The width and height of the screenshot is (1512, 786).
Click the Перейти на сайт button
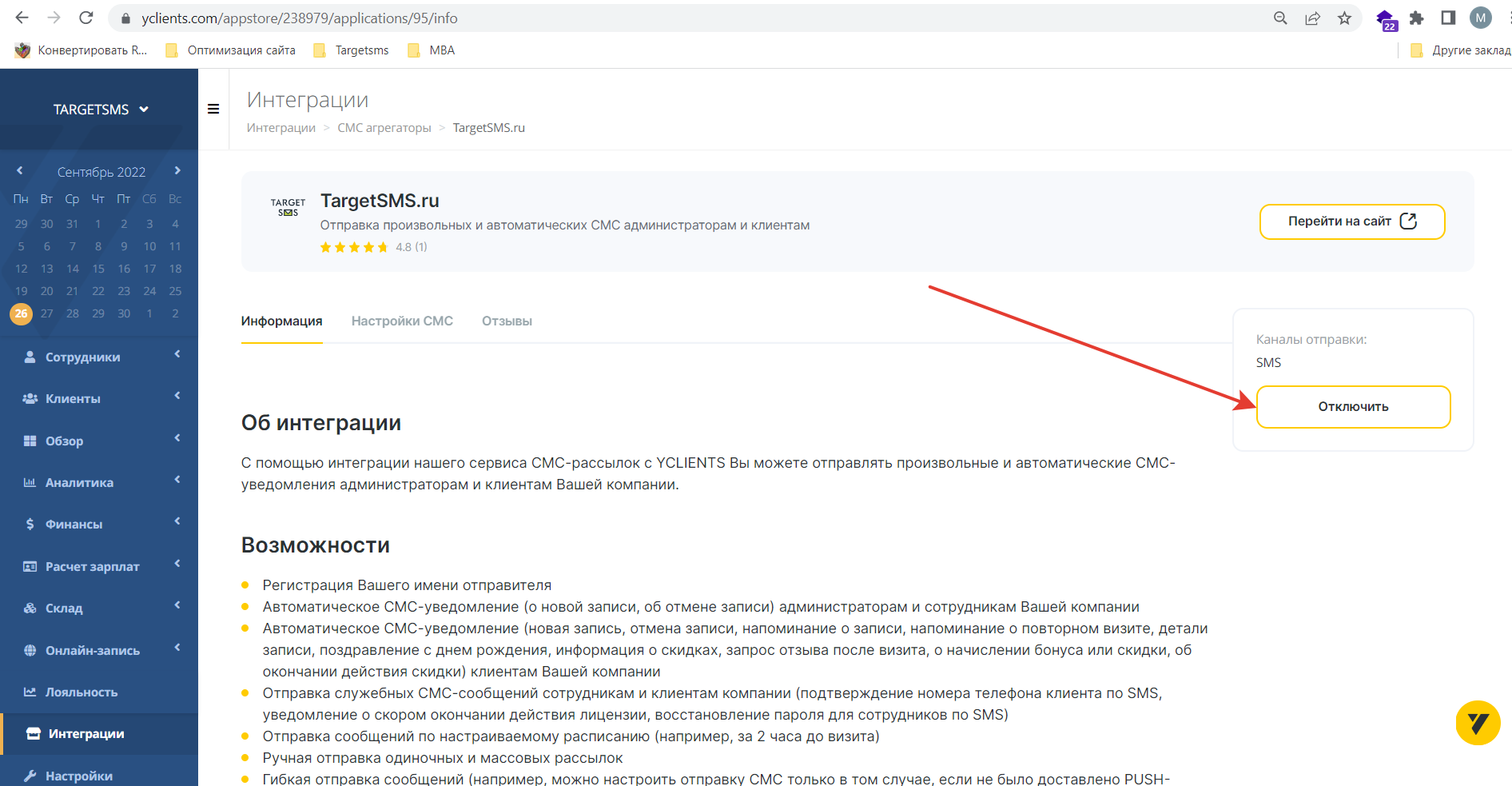click(x=1352, y=221)
